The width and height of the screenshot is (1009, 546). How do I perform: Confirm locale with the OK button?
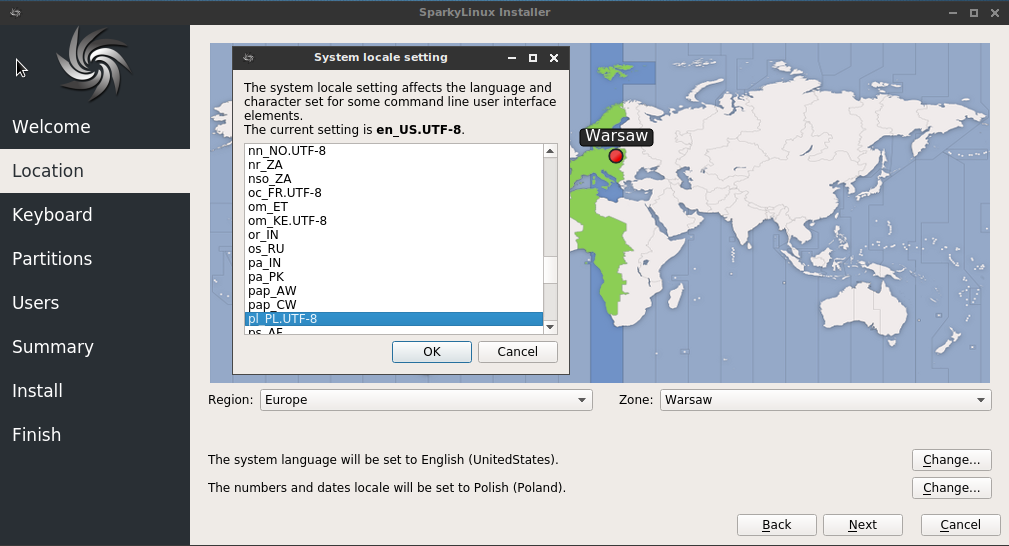(x=432, y=352)
